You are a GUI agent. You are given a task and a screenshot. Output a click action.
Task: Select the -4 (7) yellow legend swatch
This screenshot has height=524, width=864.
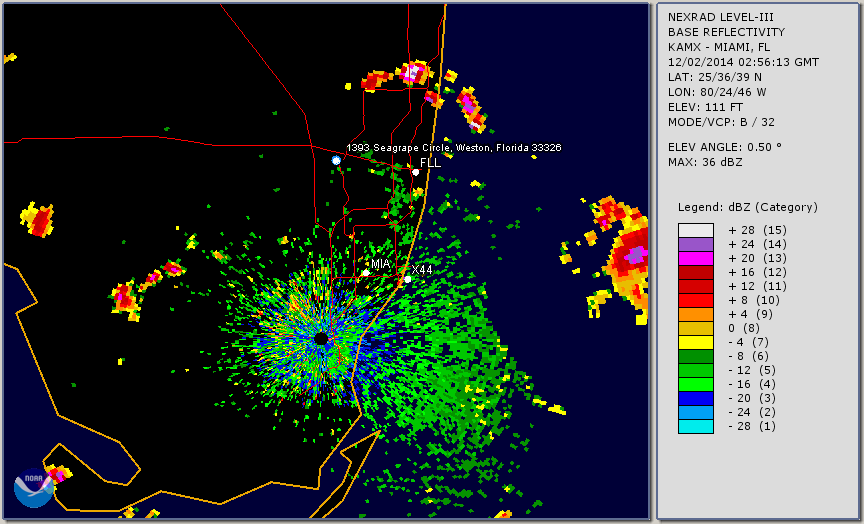696,343
